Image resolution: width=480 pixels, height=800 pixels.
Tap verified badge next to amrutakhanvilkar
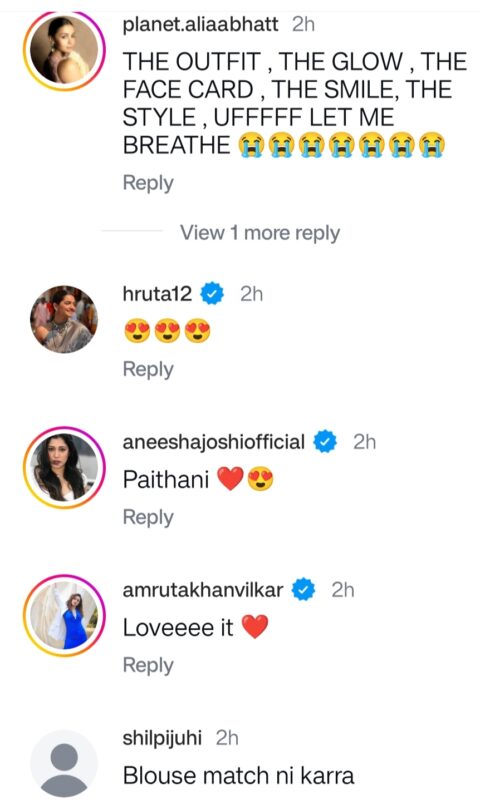304,590
